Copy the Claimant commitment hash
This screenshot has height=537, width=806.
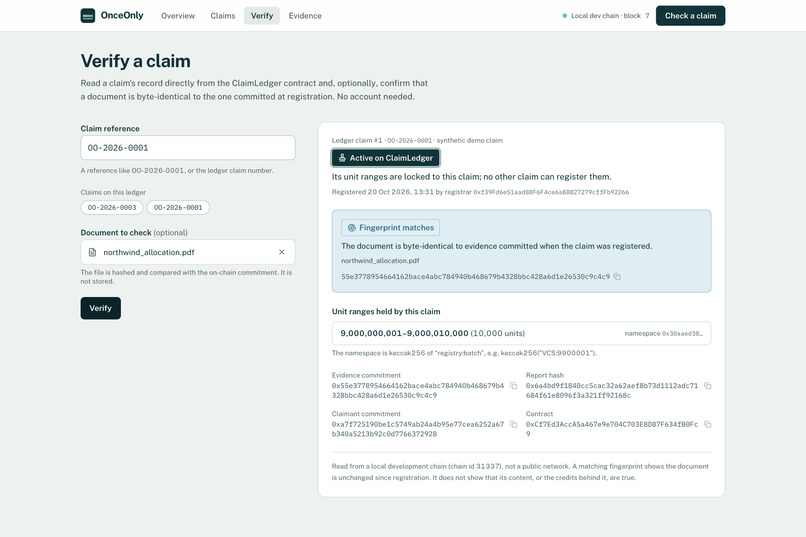[x=513, y=424]
